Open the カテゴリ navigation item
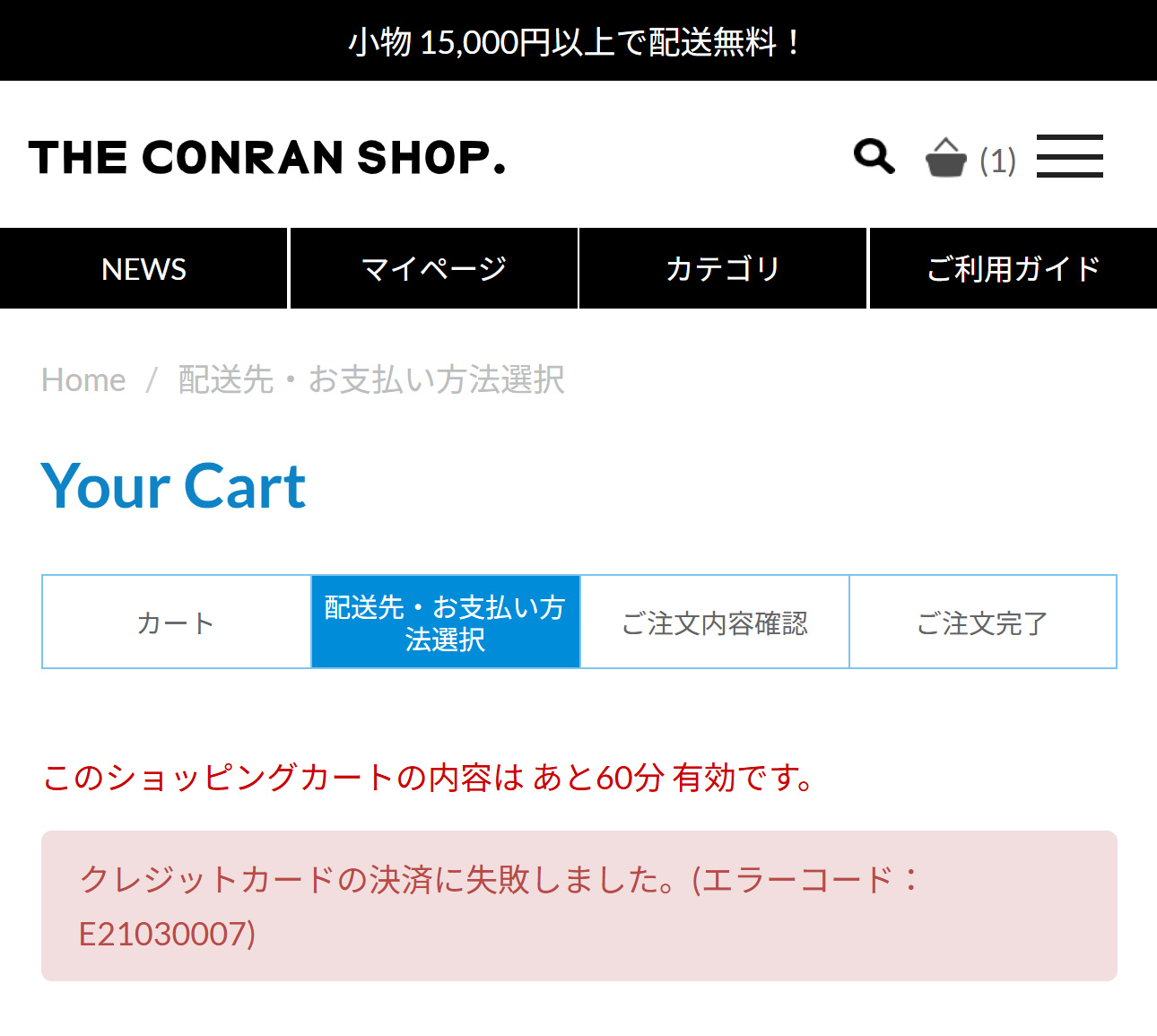 click(x=723, y=269)
